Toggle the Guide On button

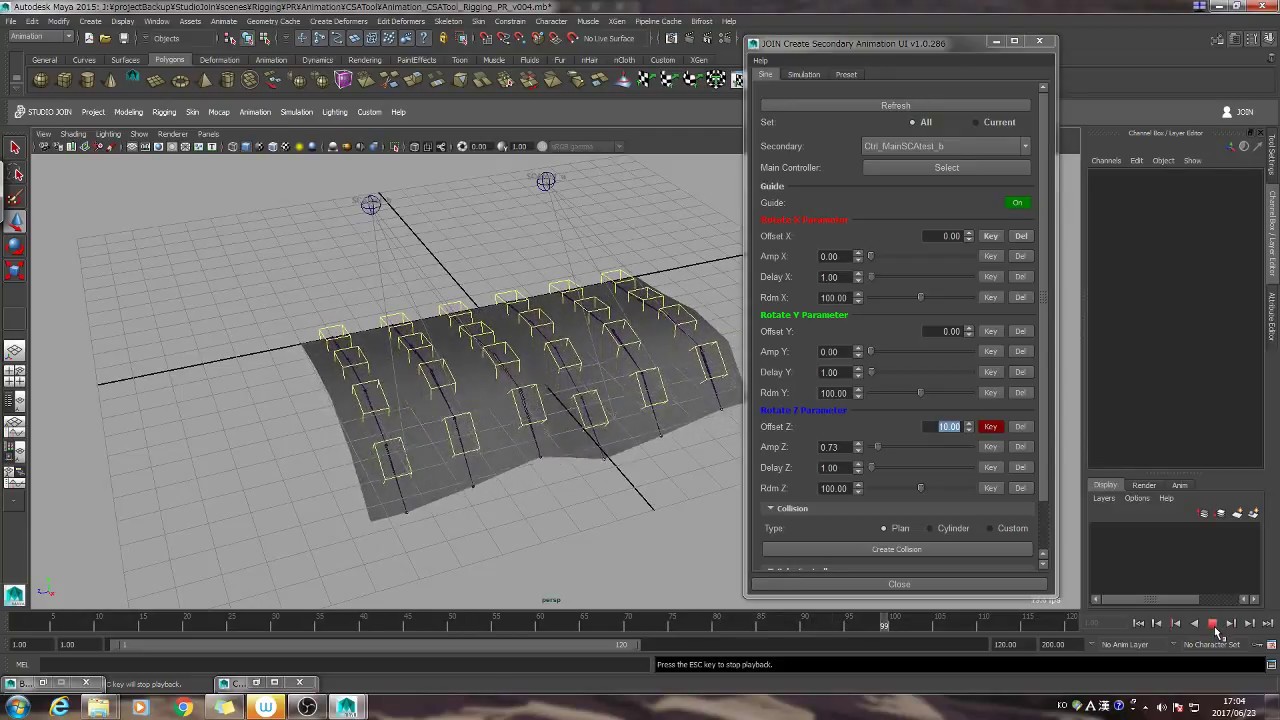[x=1017, y=203]
